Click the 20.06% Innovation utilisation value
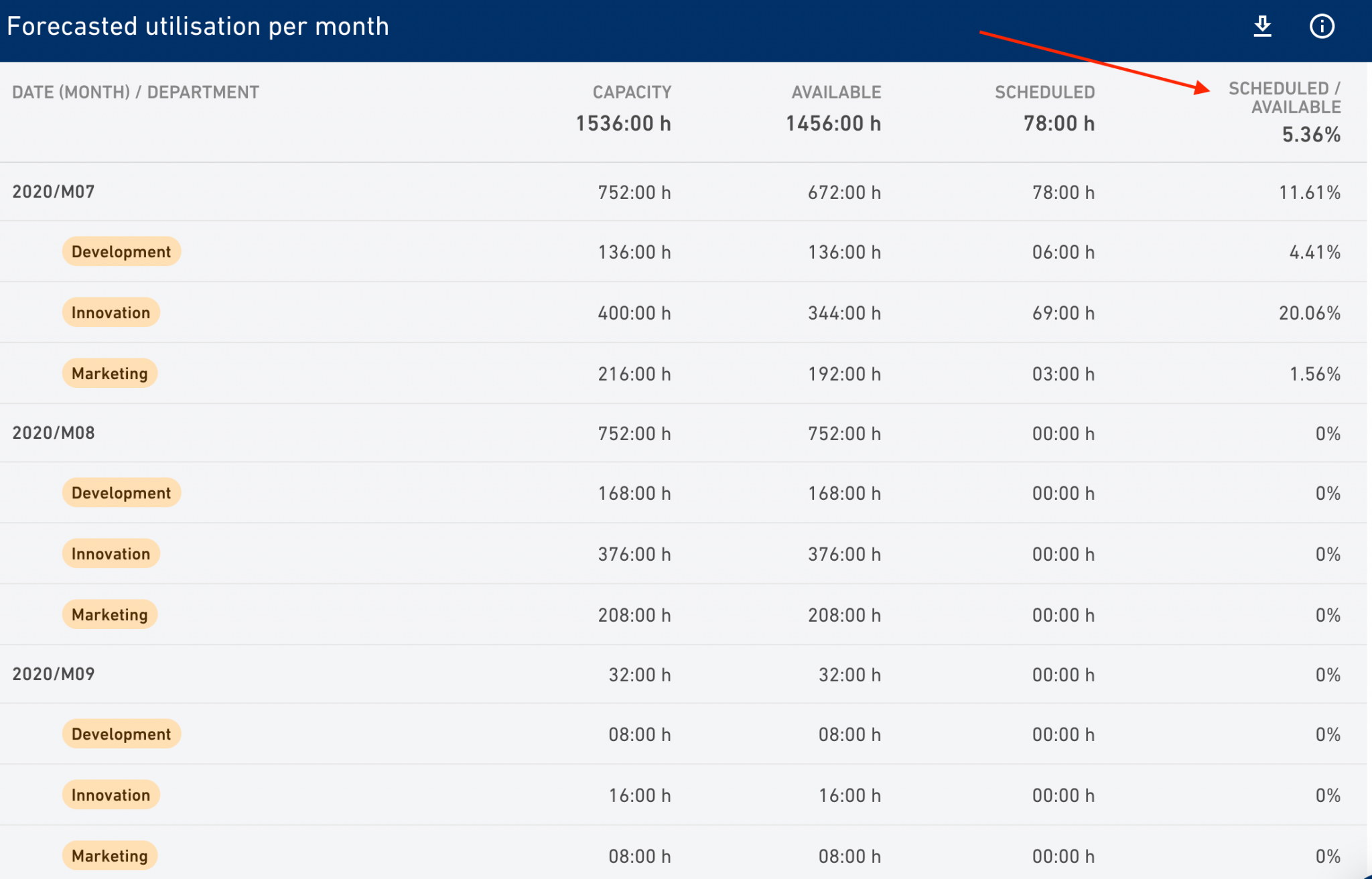 click(x=1310, y=313)
